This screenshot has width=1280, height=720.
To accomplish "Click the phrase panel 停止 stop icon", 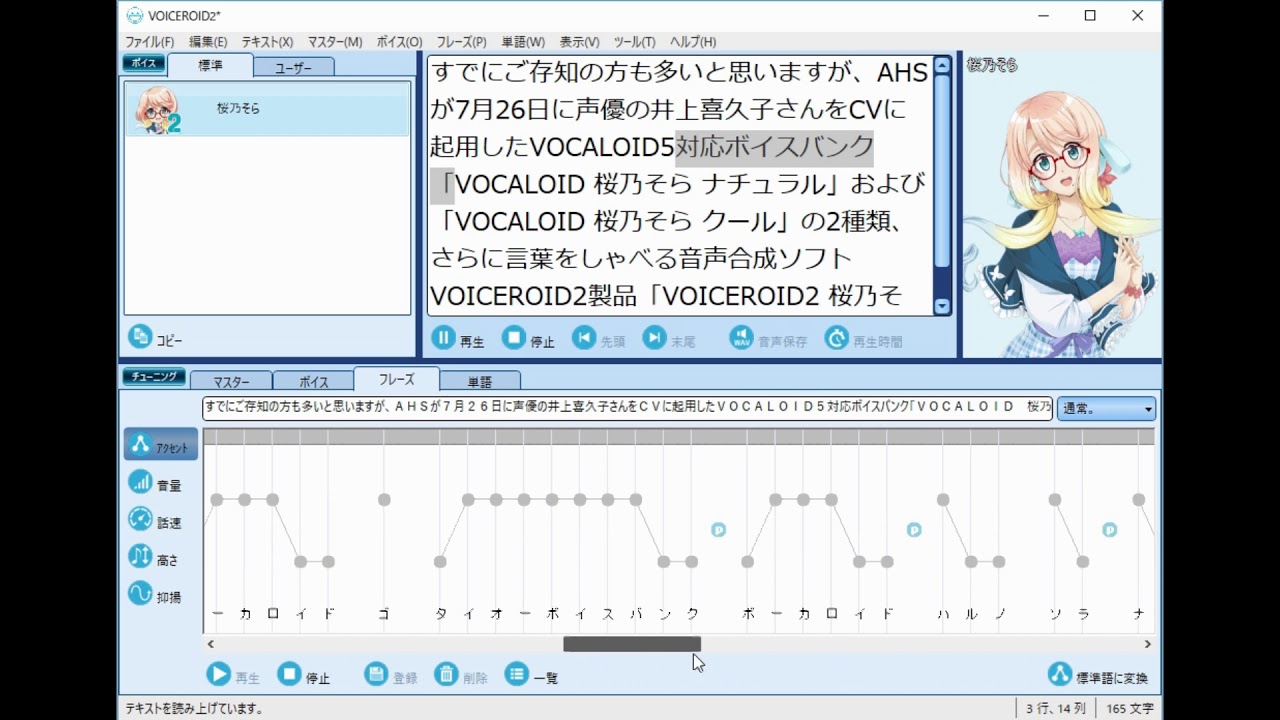I will click(x=289, y=674).
